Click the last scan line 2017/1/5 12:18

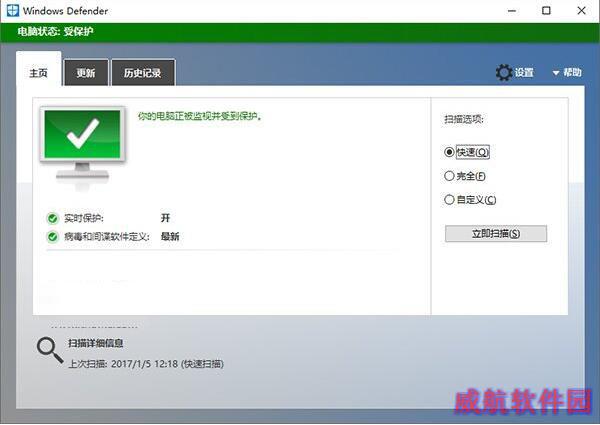pyautogui.click(x=146, y=363)
